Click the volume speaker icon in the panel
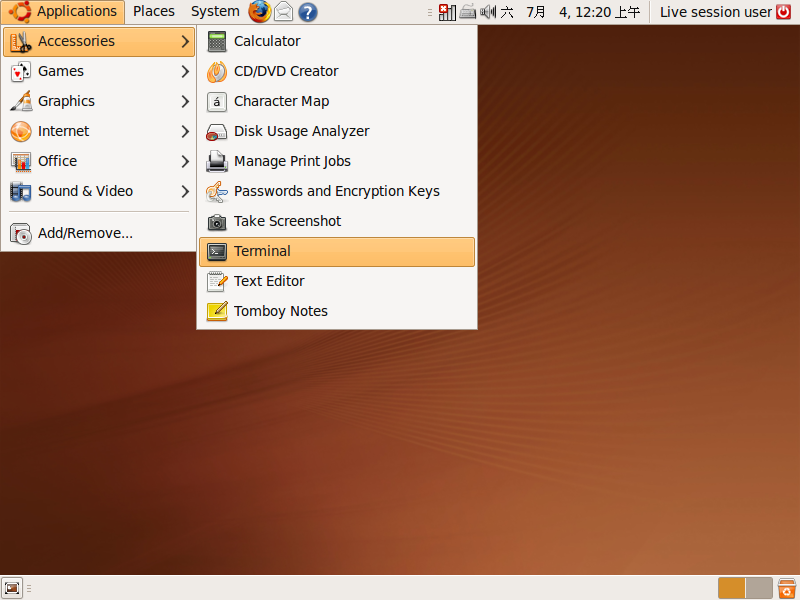The width and height of the screenshot is (800, 600). tap(488, 12)
